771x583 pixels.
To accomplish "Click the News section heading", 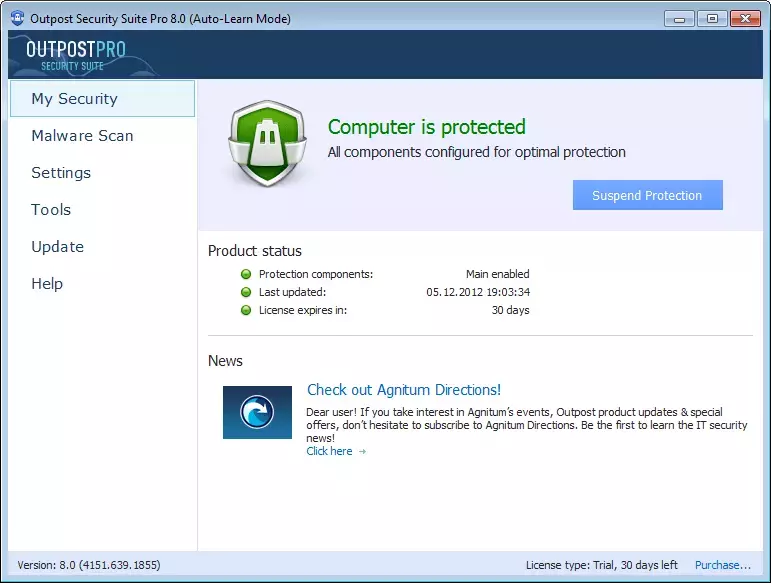I will [225, 361].
